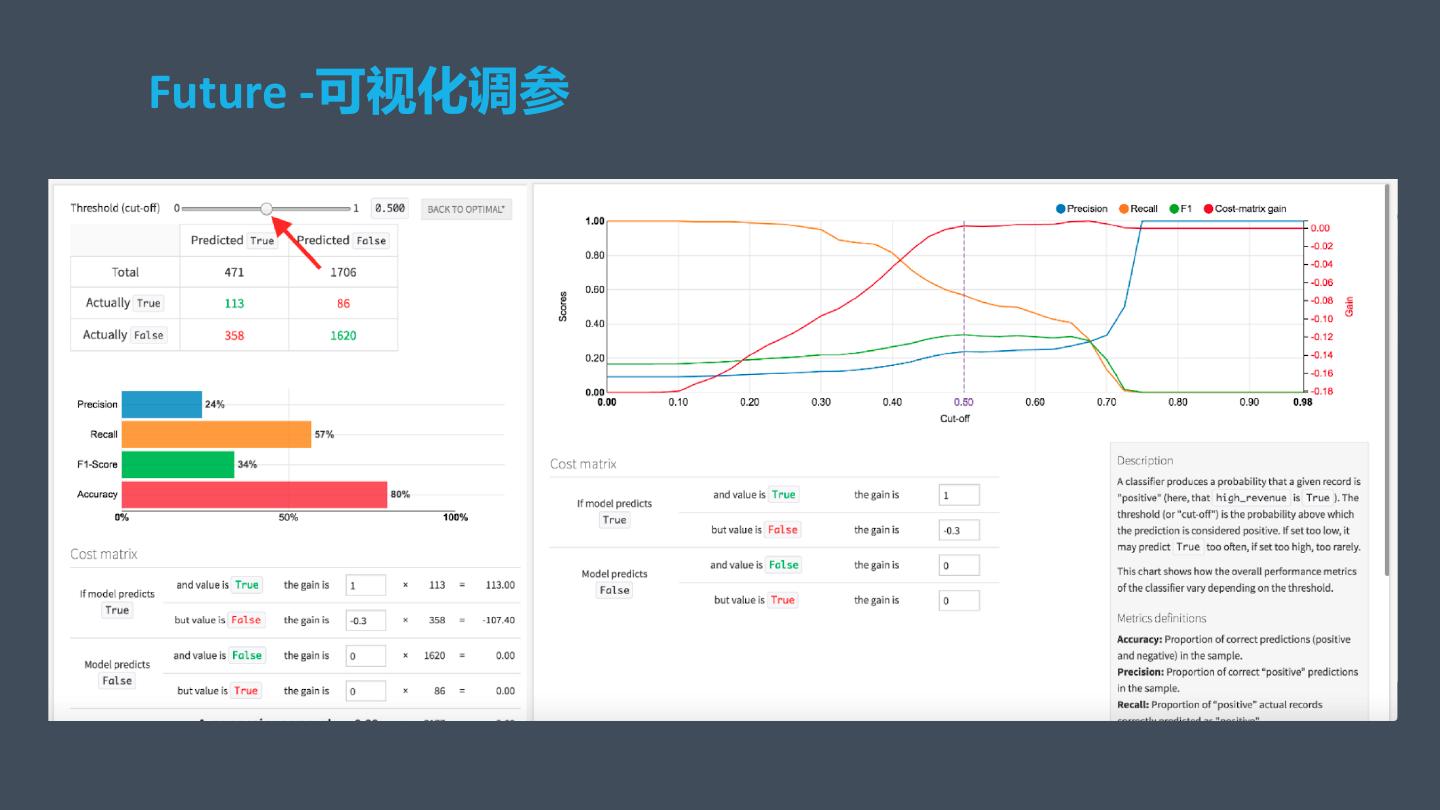The image size is (1440, 810).
Task: Click the threshold value field showing 0.500
Action: click(390, 208)
